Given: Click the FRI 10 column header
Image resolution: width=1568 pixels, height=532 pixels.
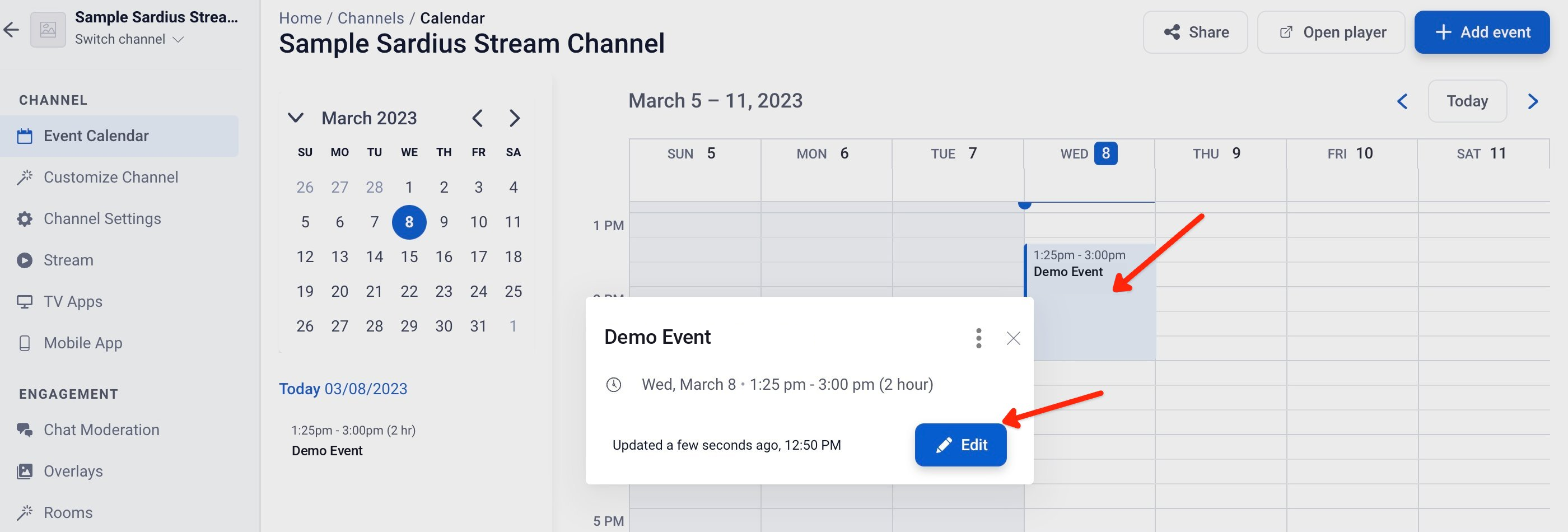Looking at the screenshot, I should [x=1351, y=153].
